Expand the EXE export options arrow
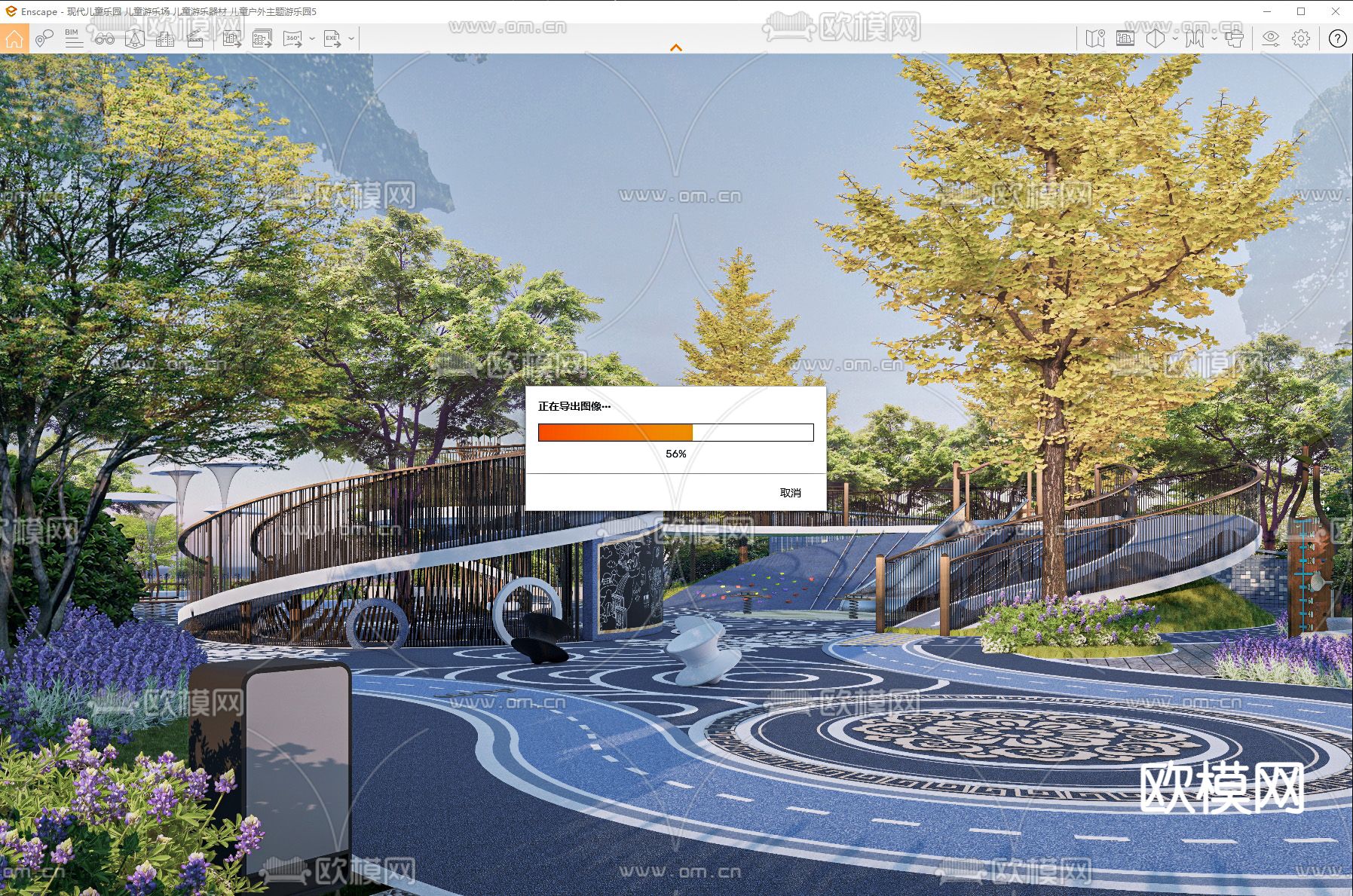This screenshot has width=1353, height=896. (351, 38)
